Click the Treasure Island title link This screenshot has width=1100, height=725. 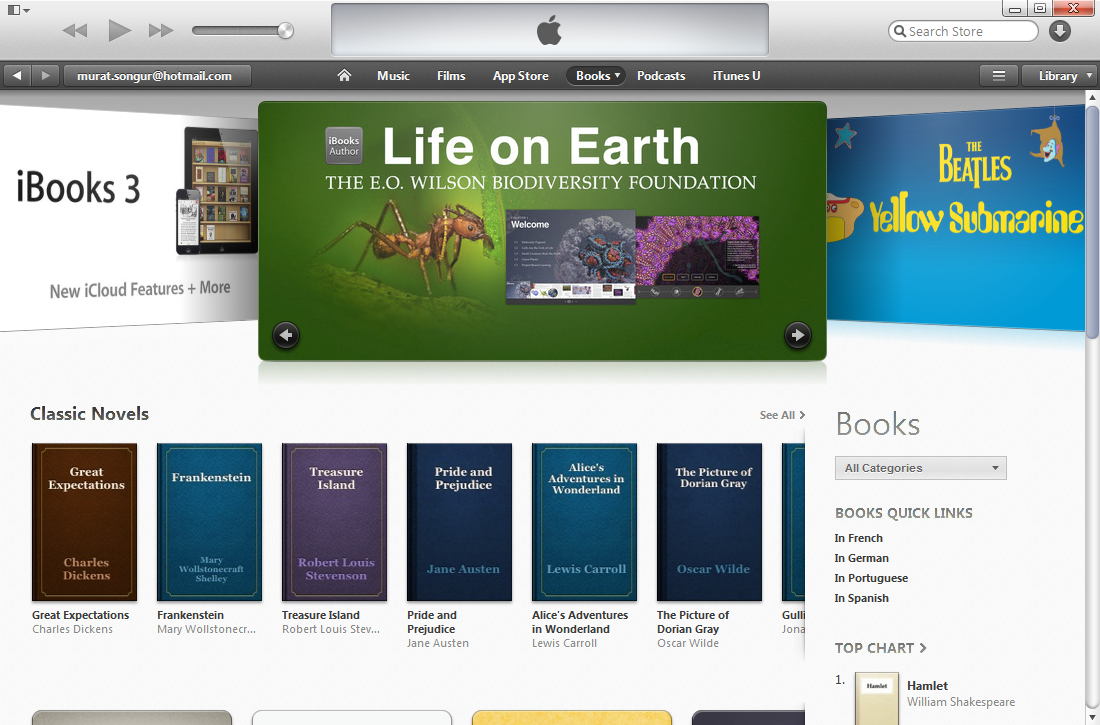(321, 615)
